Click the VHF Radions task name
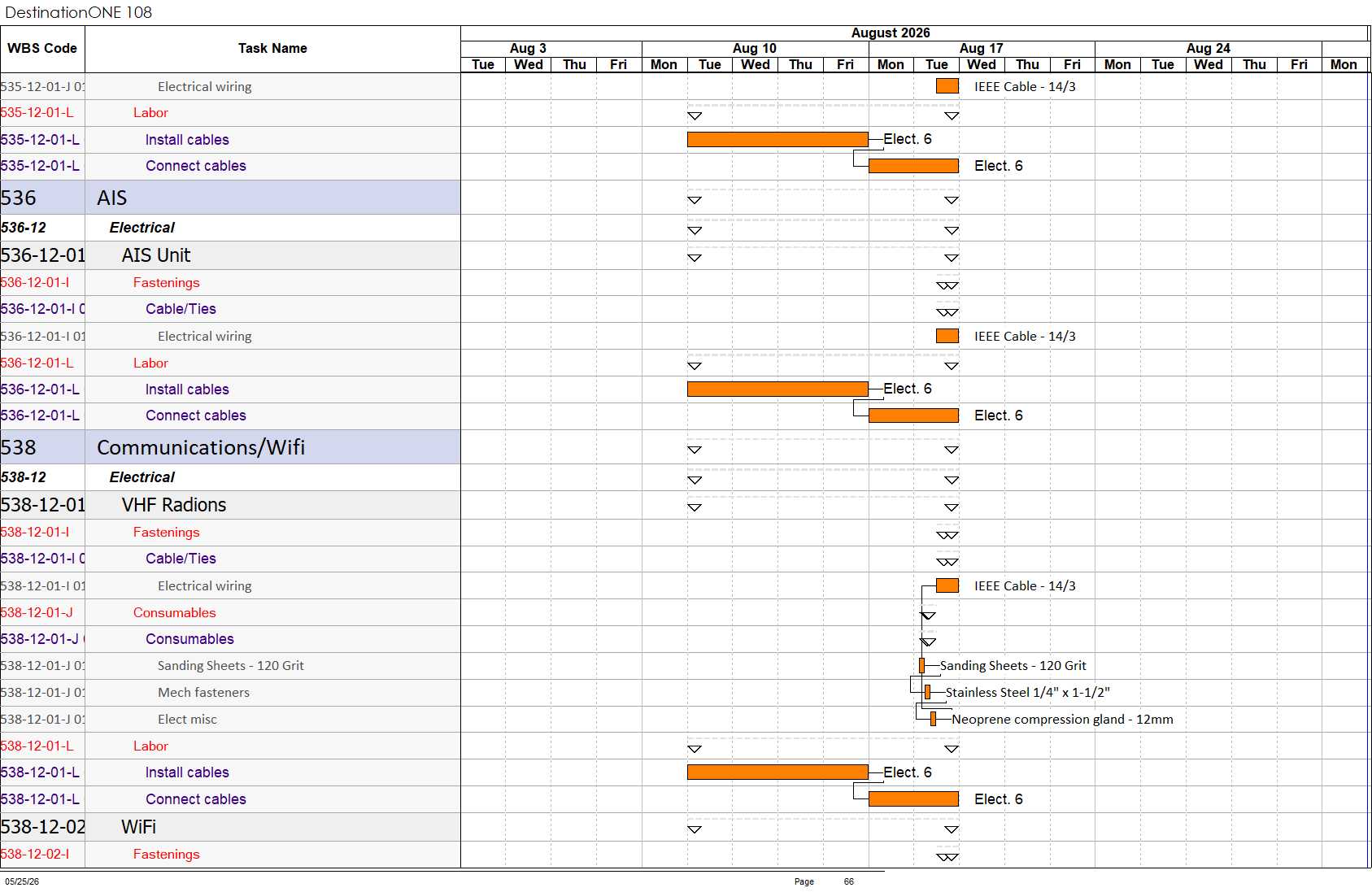Viewport: 1372px width, 892px height. 174,505
